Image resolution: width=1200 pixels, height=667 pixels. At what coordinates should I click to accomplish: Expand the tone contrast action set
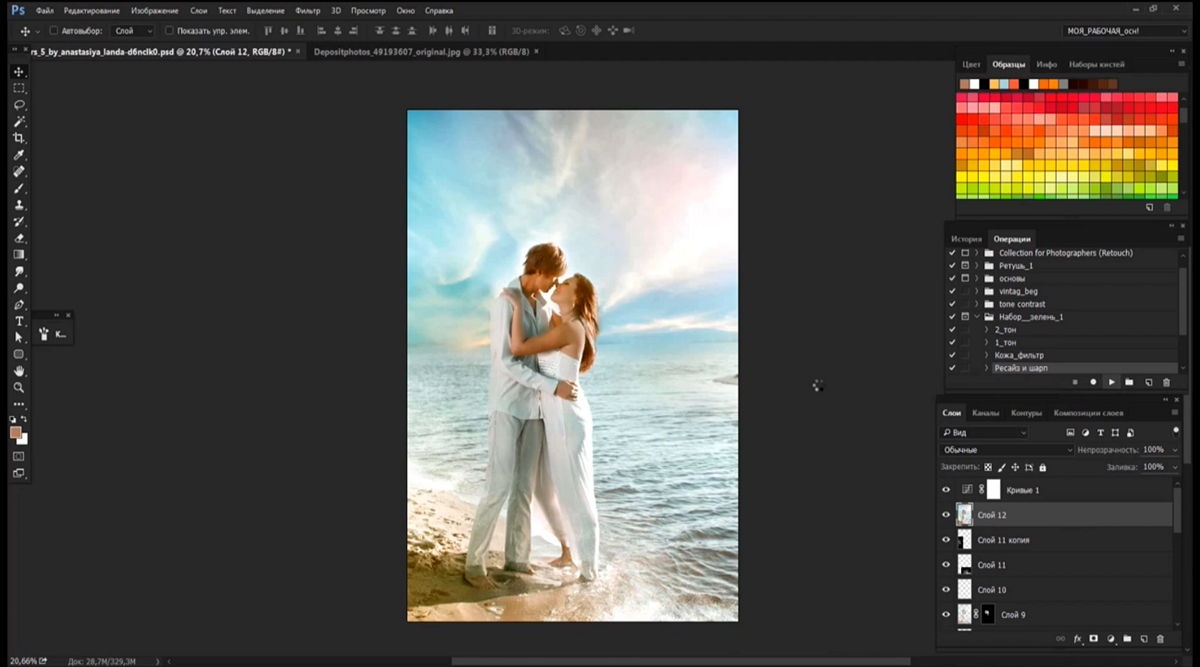point(977,304)
